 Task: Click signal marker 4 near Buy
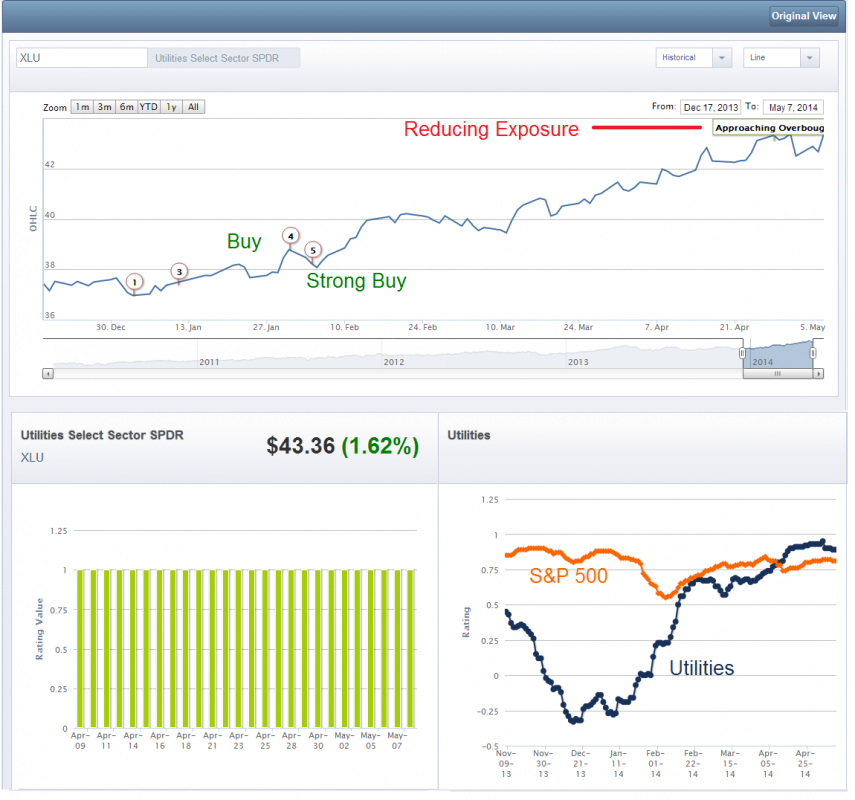(x=290, y=236)
